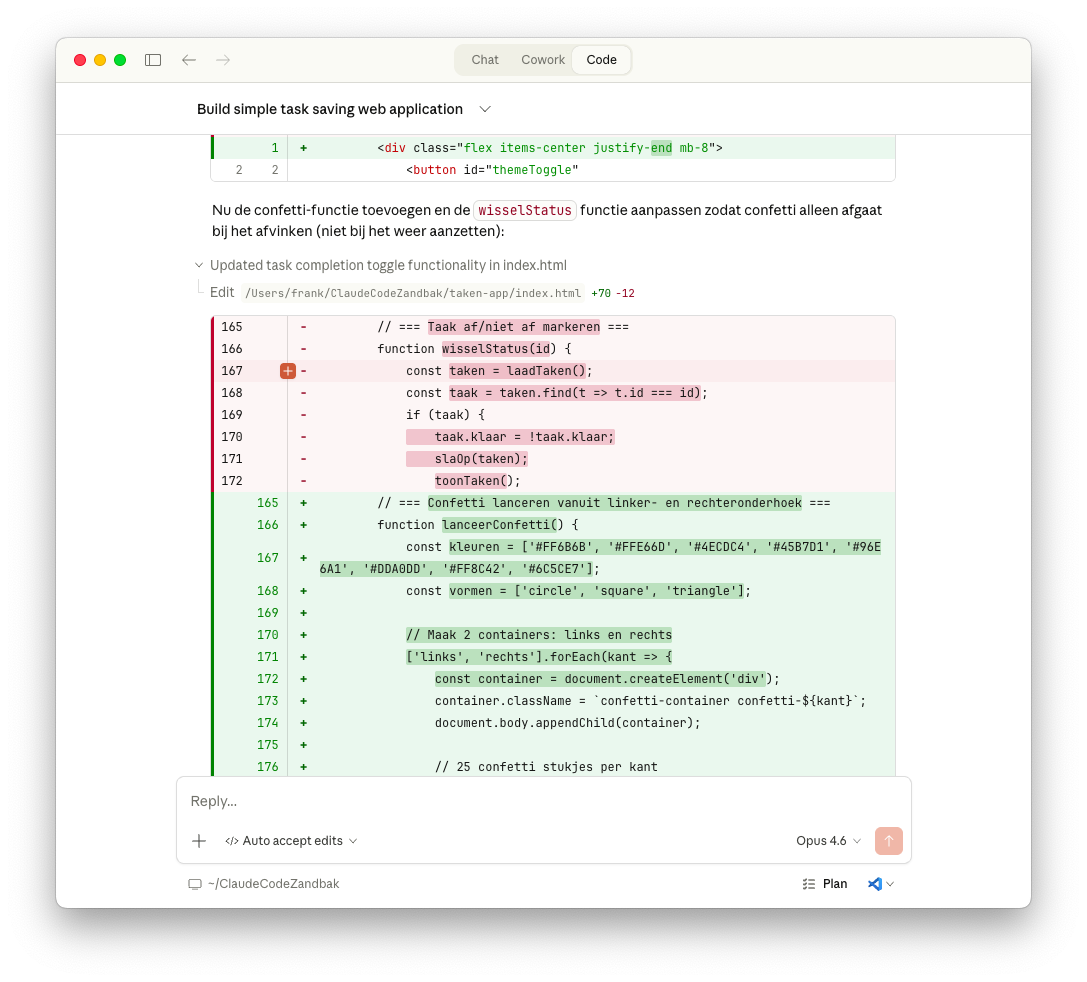The width and height of the screenshot is (1087, 982).
Task: Click the orange plus badge on line 167
Action: pyautogui.click(x=288, y=371)
